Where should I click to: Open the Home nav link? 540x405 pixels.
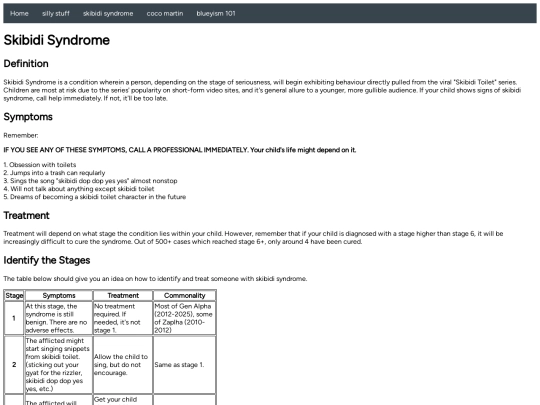point(19,13)
